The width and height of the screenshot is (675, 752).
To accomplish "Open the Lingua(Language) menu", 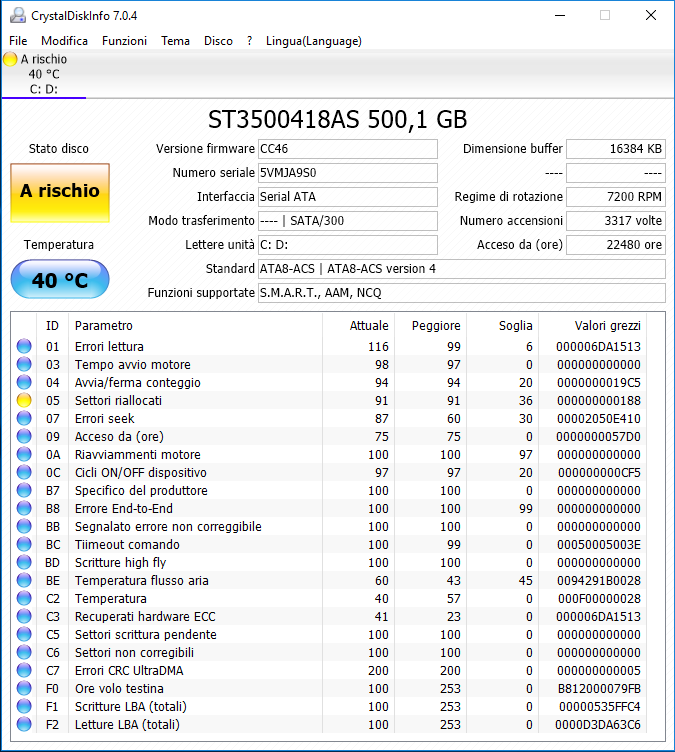I will pos(314,41).
